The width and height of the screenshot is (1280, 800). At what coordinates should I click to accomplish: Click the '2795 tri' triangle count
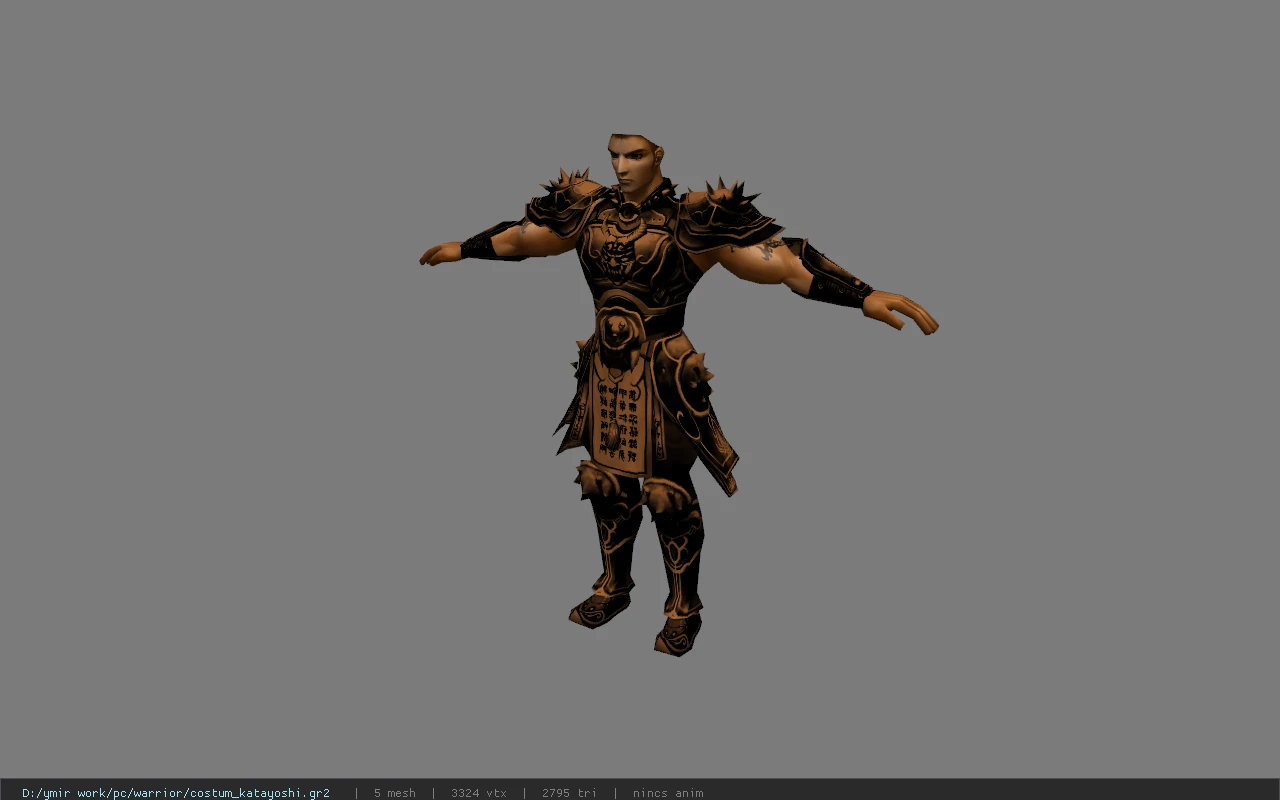pos(569,793)
